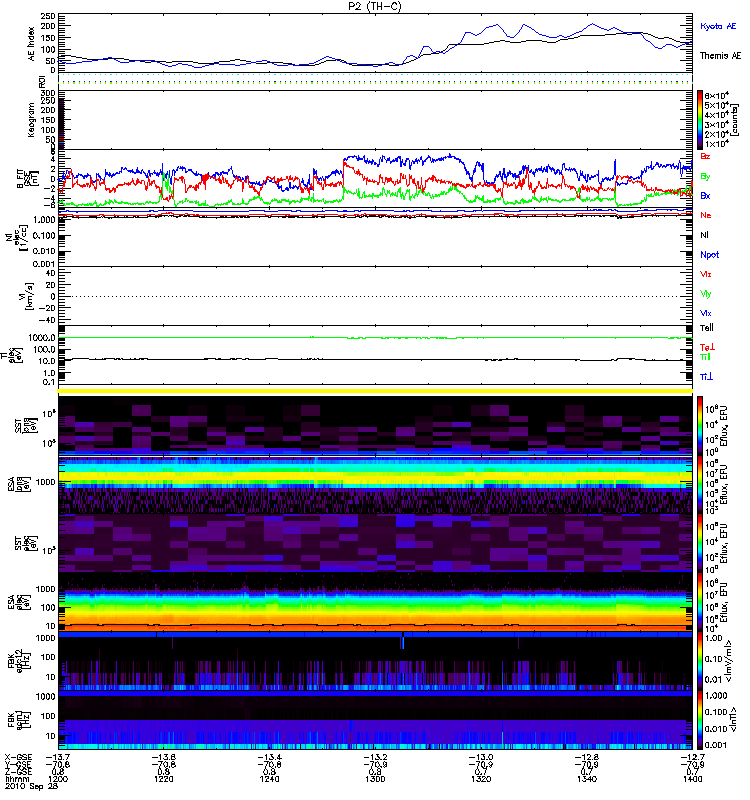This screenshot has height=800, width=750.
Task: Click the date label 2010 Sep 28
Action: click(31, 786)
